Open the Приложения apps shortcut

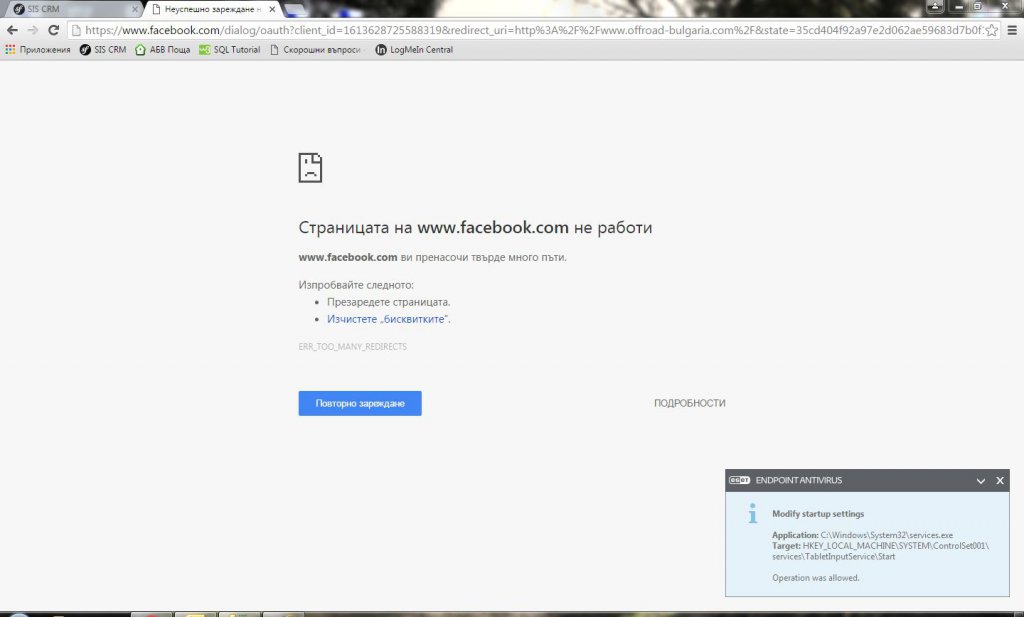pyautogui.click(x=38, y=49)
